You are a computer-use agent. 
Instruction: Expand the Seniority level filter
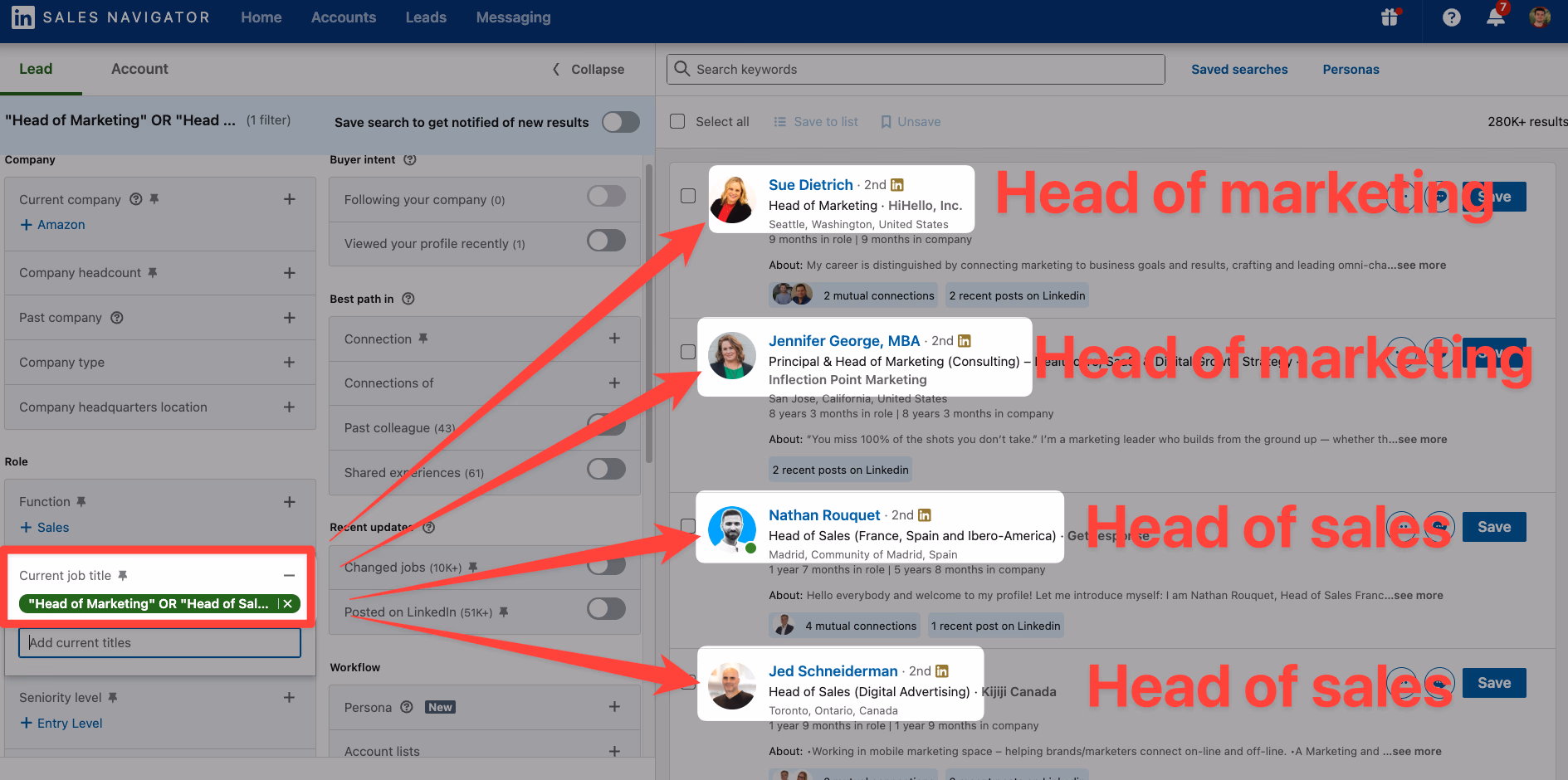[x=290, y=697]
